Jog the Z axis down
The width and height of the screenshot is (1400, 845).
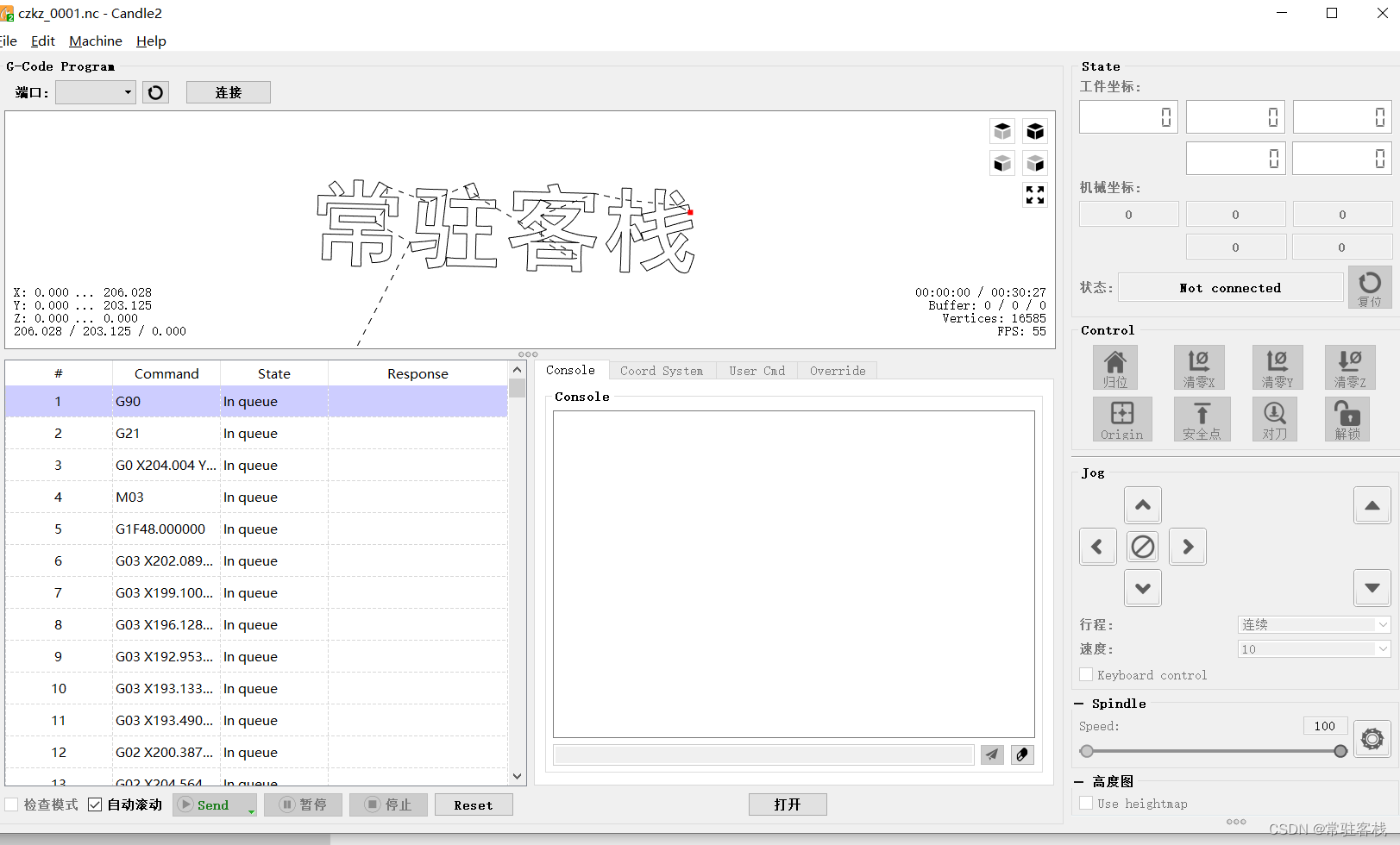(x=1372, y=588)
